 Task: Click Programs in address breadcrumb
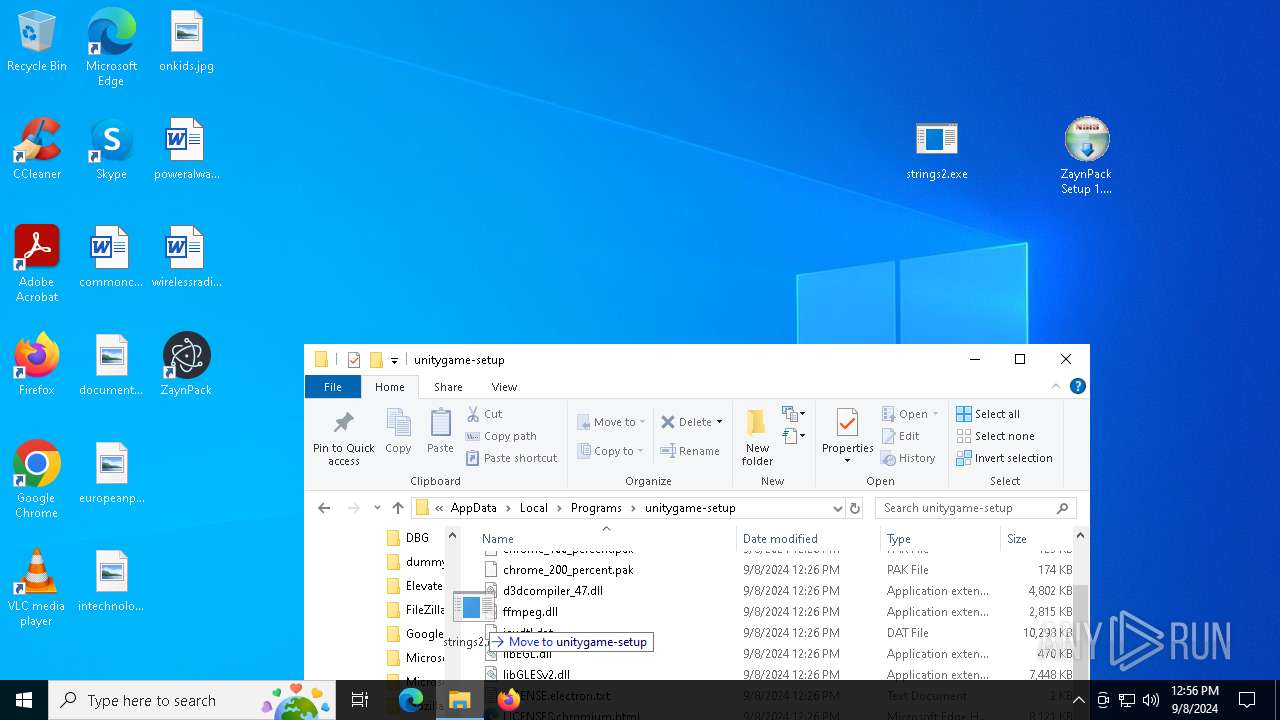coord(596,508)
